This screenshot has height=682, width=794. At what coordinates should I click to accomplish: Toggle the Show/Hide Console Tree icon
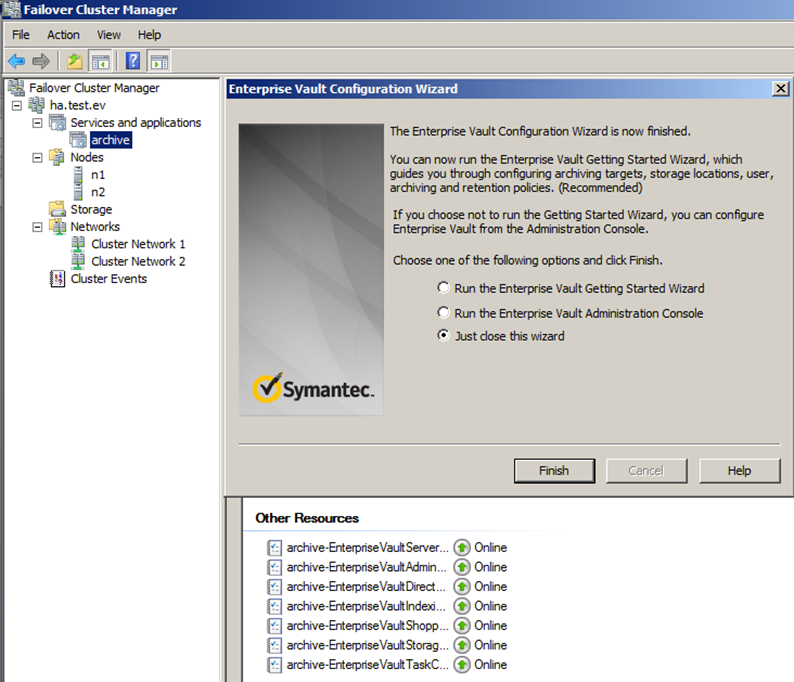(x=100, y=61)
